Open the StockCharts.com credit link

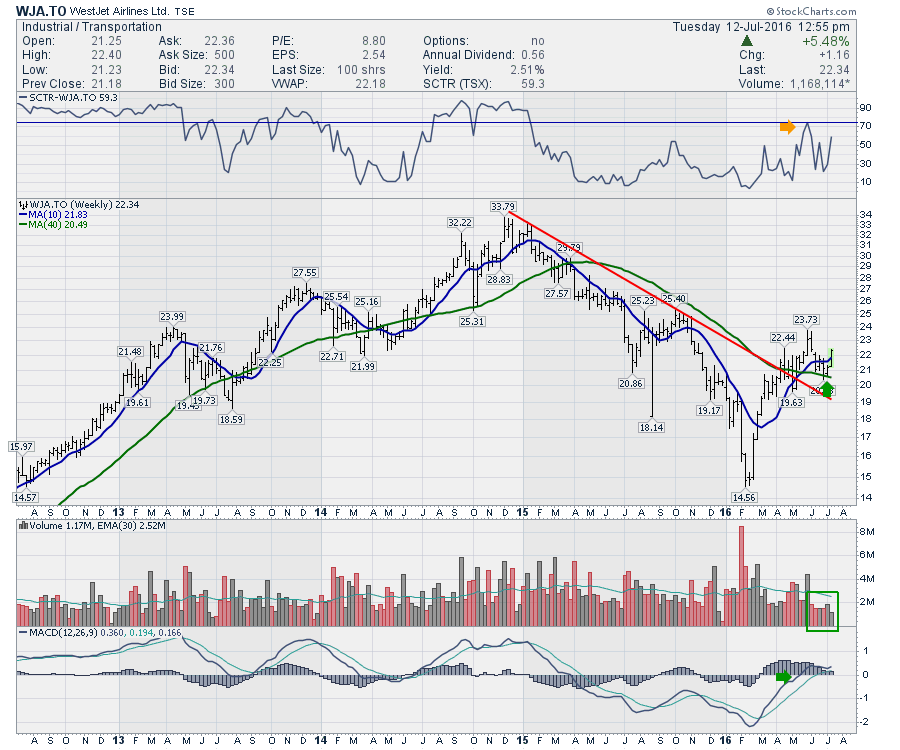[811, 11]
